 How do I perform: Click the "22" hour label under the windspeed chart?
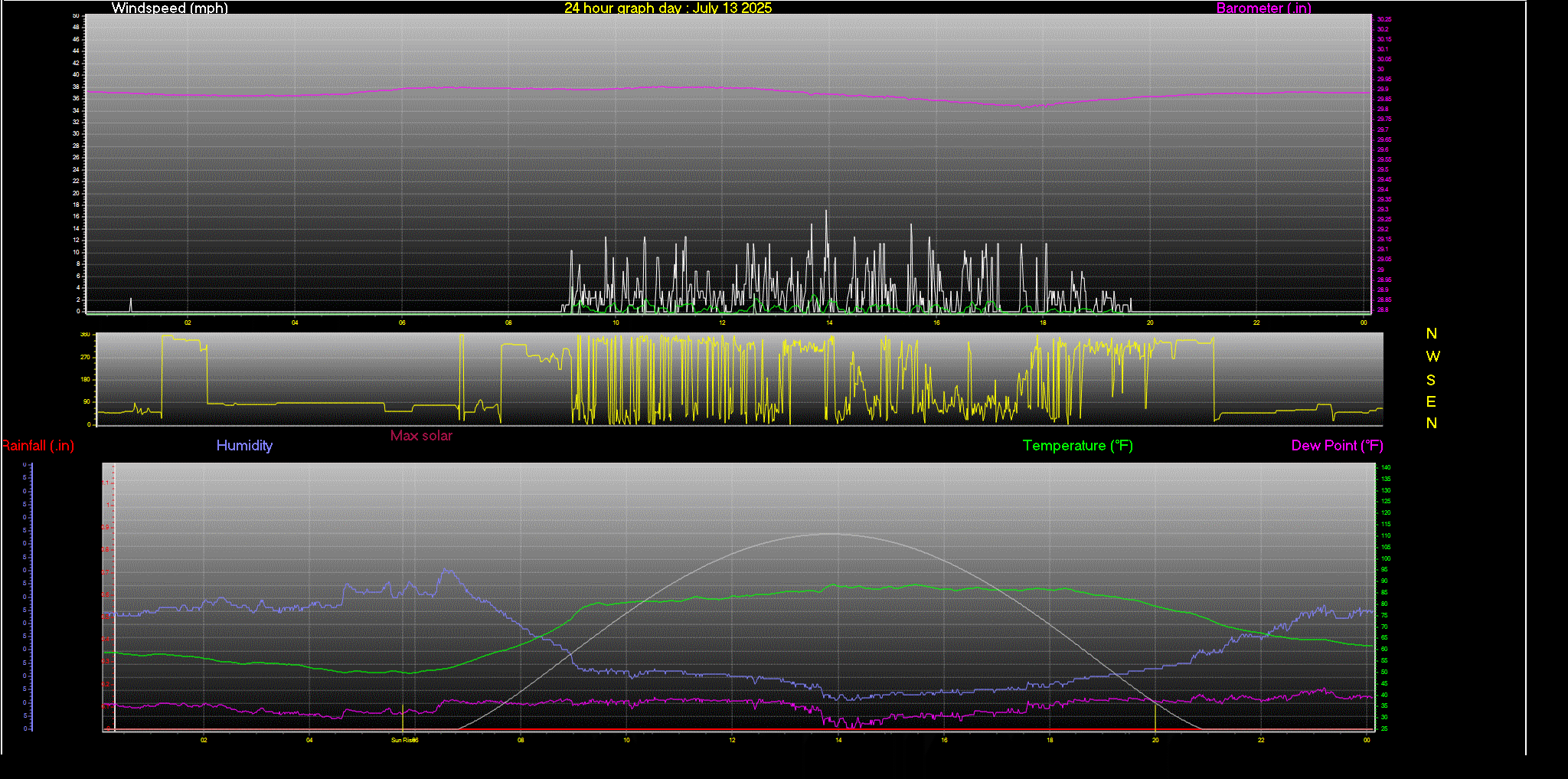1256,322
